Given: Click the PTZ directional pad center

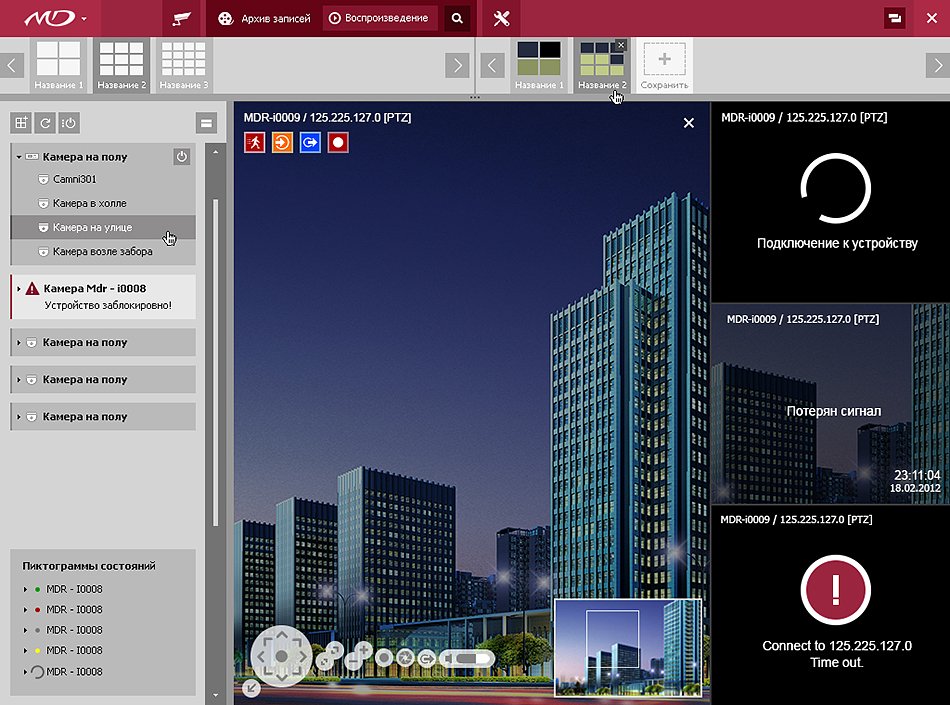Looking at the screenshot, I should click(x=281, y=656).
